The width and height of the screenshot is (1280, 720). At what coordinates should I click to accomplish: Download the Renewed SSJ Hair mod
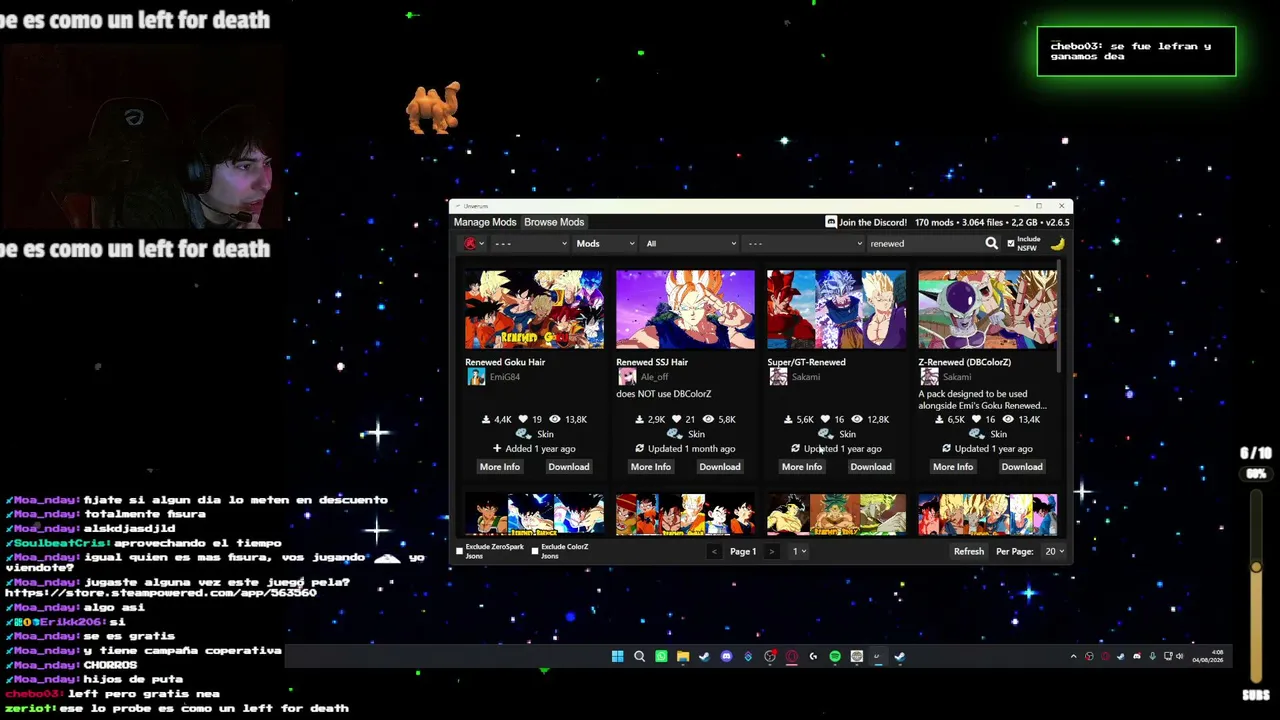point(720,467)
